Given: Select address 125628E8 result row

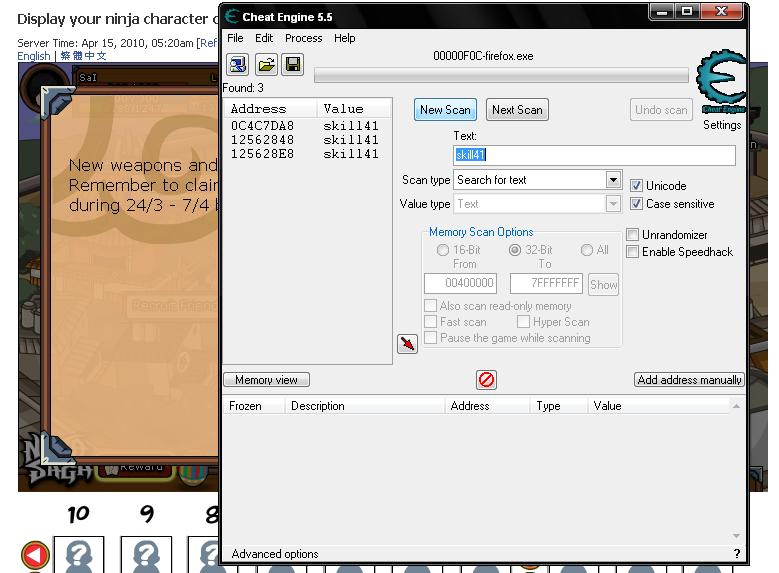Looking at the screenshot, I should pos(307,154).
